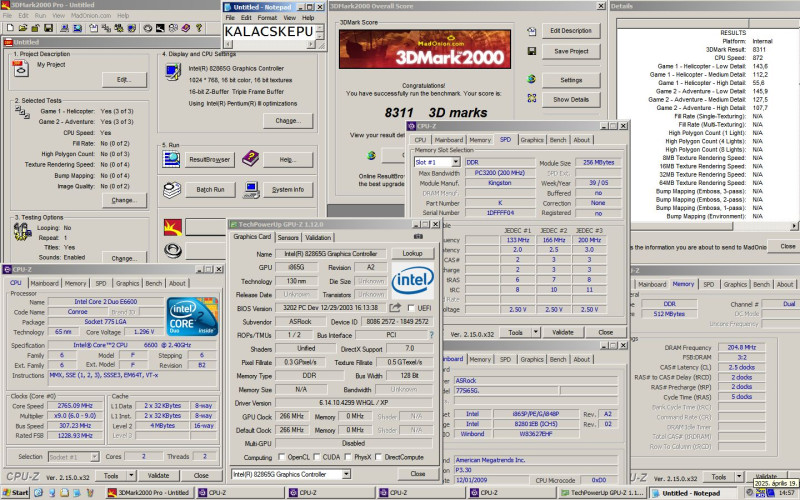Switch to the Validation tab in GPU-Z
The height and width of the screenshot is (500, 800).
click(x=318, y=238)
